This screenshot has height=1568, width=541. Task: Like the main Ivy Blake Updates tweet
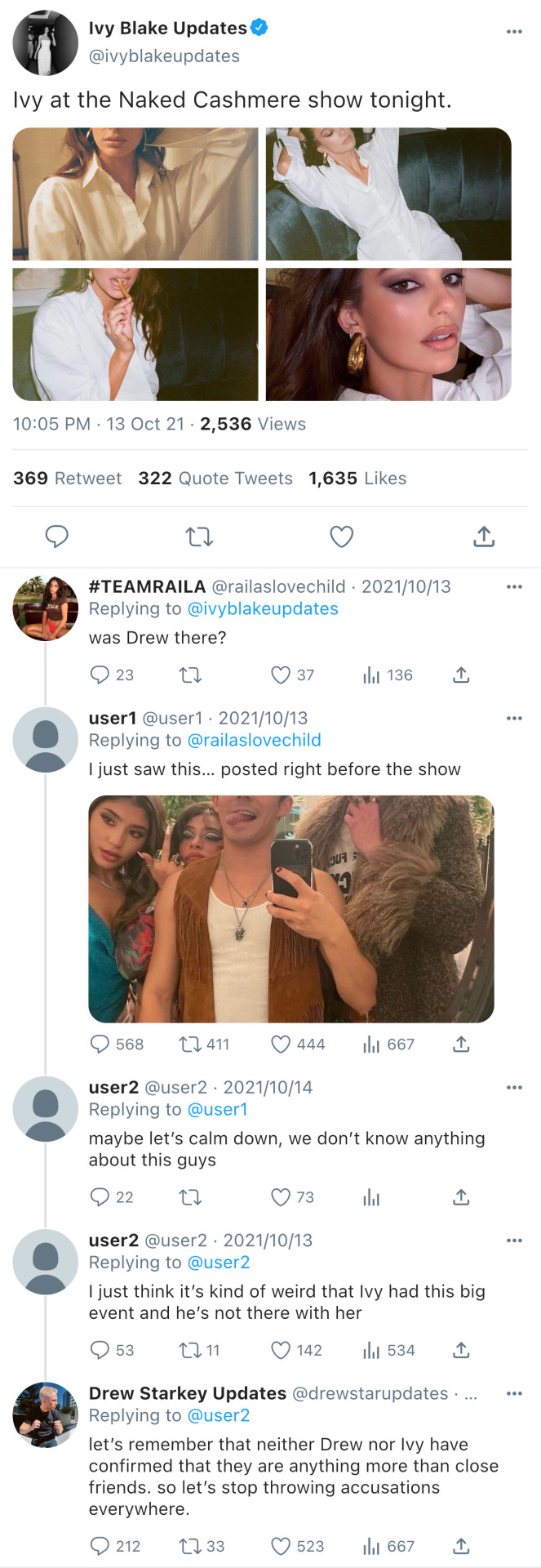point(341,536)
